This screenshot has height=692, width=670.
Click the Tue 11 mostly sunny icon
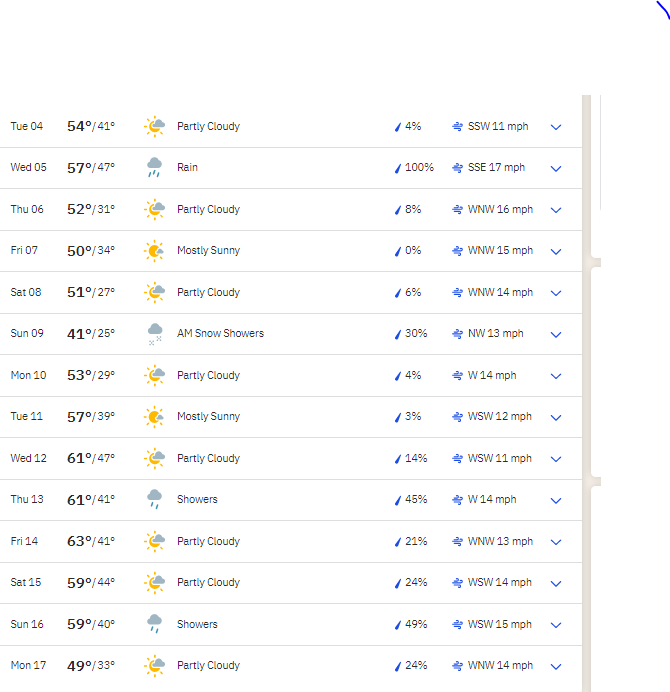(x=154, y=417)
